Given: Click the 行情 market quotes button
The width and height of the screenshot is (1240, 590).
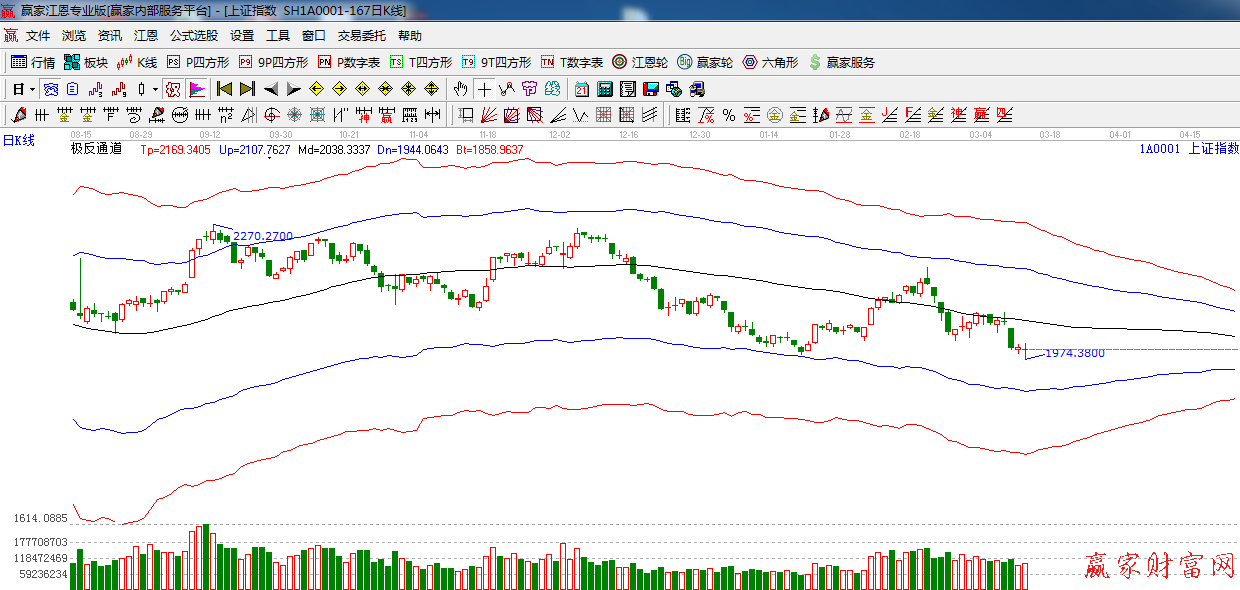Looking at the screenshot, I should pyautogui.click(x=33, y=62).
